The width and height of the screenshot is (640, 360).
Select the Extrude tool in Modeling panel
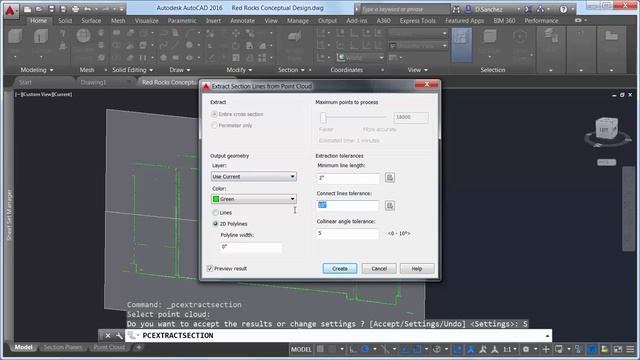[x=41, y=36]
